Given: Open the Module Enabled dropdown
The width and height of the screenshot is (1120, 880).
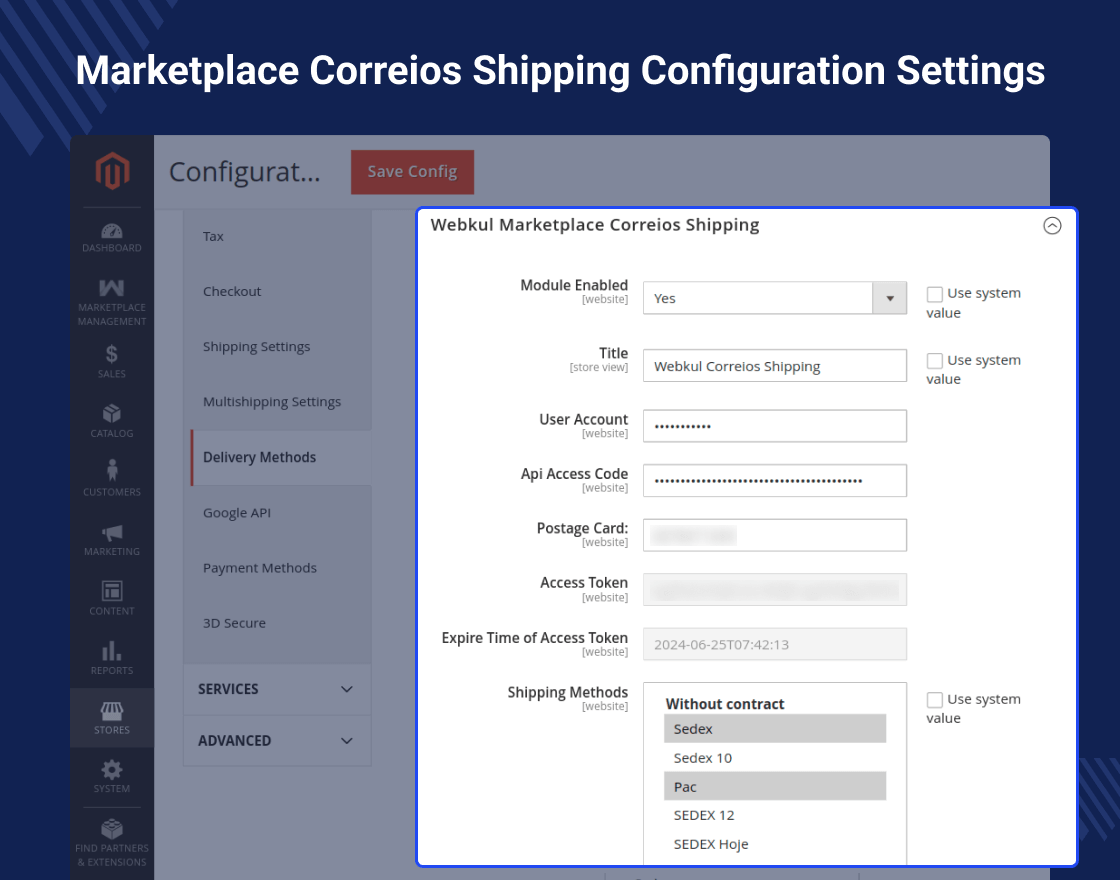Looking at the screenshot, I should [775, 298].
